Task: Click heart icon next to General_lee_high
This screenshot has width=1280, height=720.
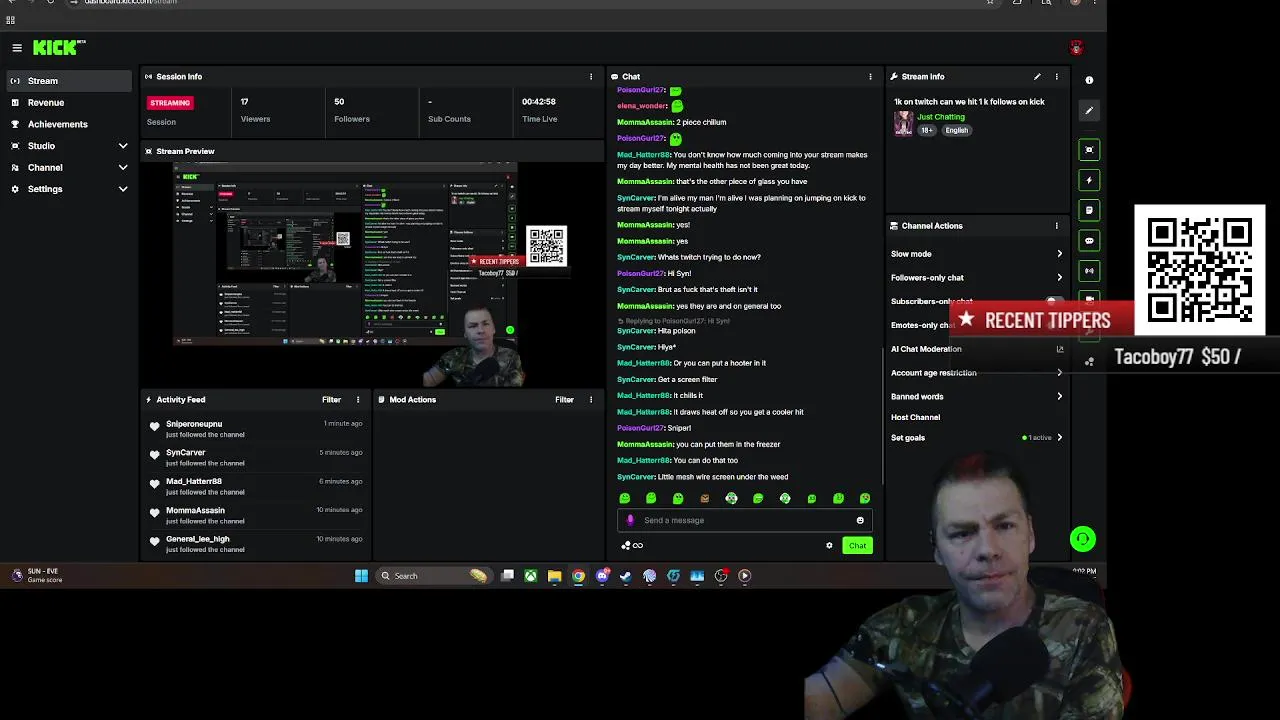Action: click(x=154, y=542)
